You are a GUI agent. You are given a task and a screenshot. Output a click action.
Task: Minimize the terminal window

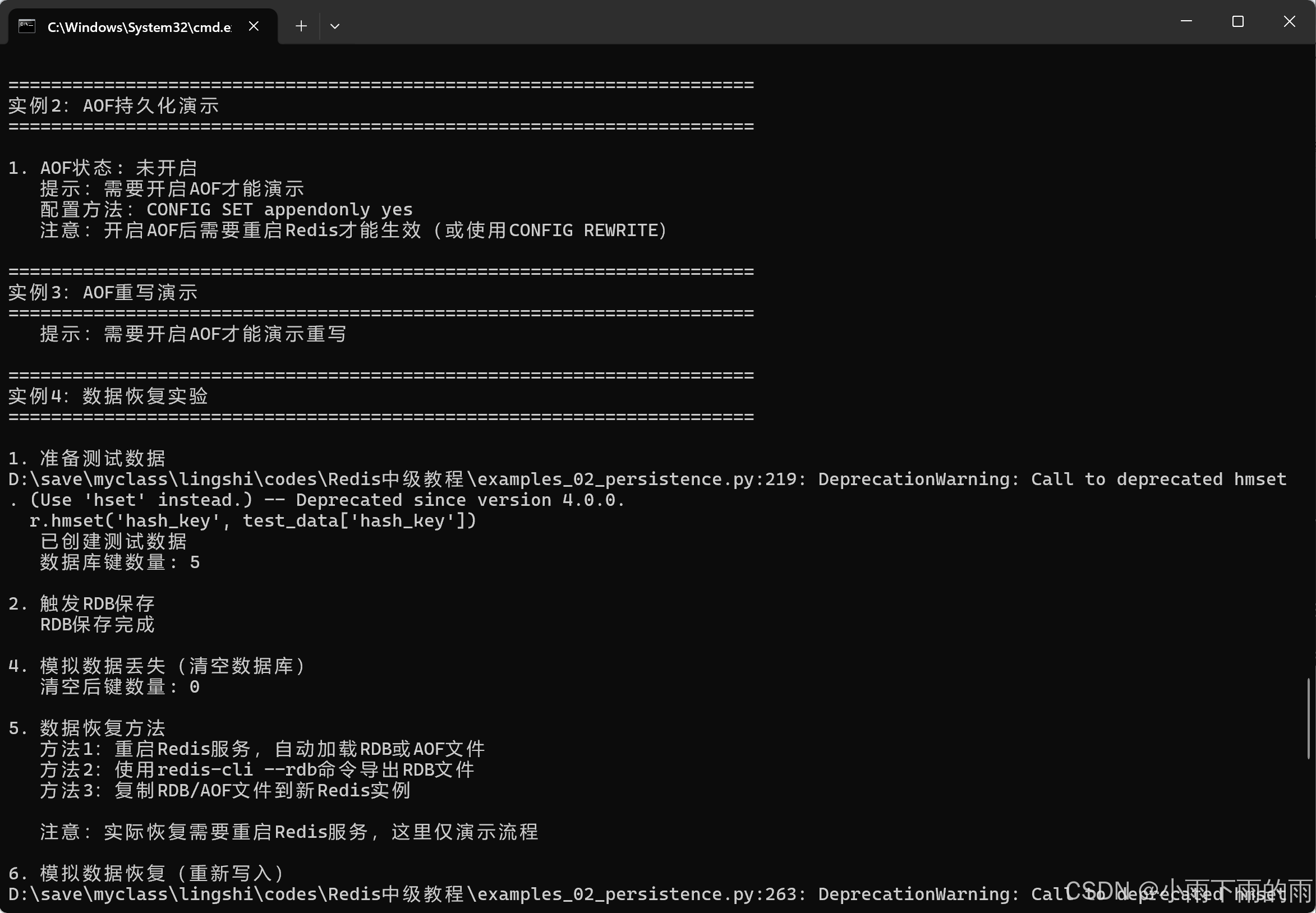click(x=1186, y=22)
